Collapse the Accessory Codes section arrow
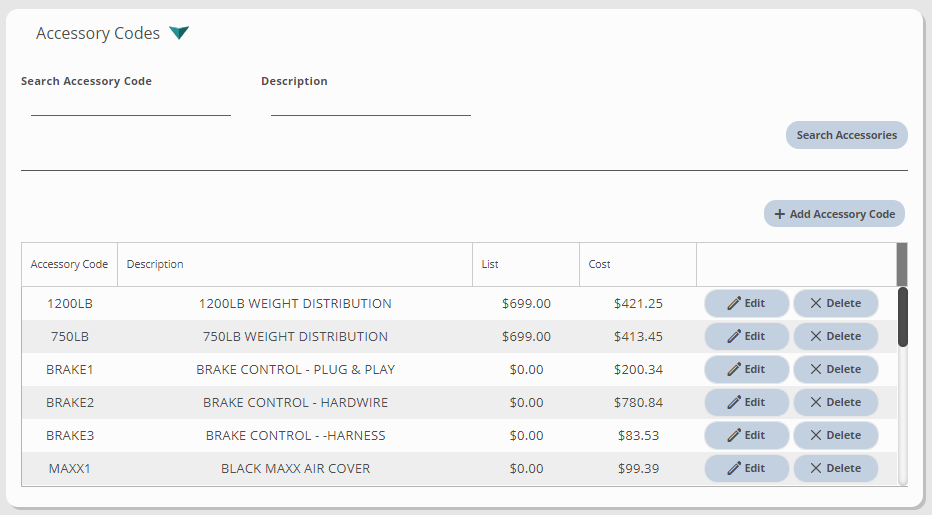This screenshot has height=515, width=932. pyautogui.click(x=179, y=33)
